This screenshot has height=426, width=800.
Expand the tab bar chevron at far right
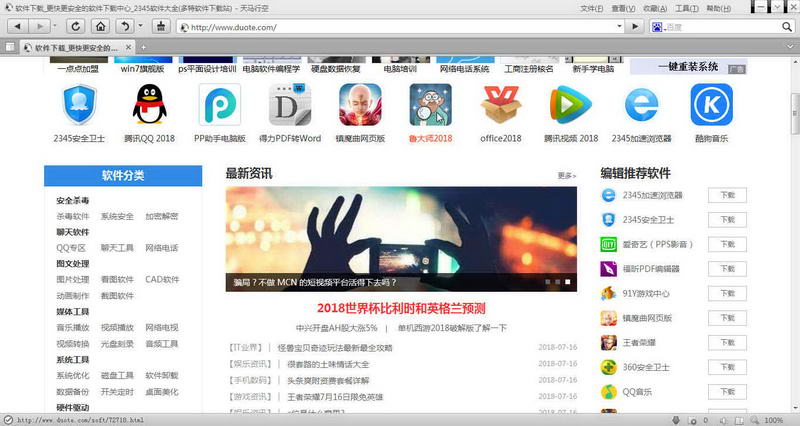point(790,47)
